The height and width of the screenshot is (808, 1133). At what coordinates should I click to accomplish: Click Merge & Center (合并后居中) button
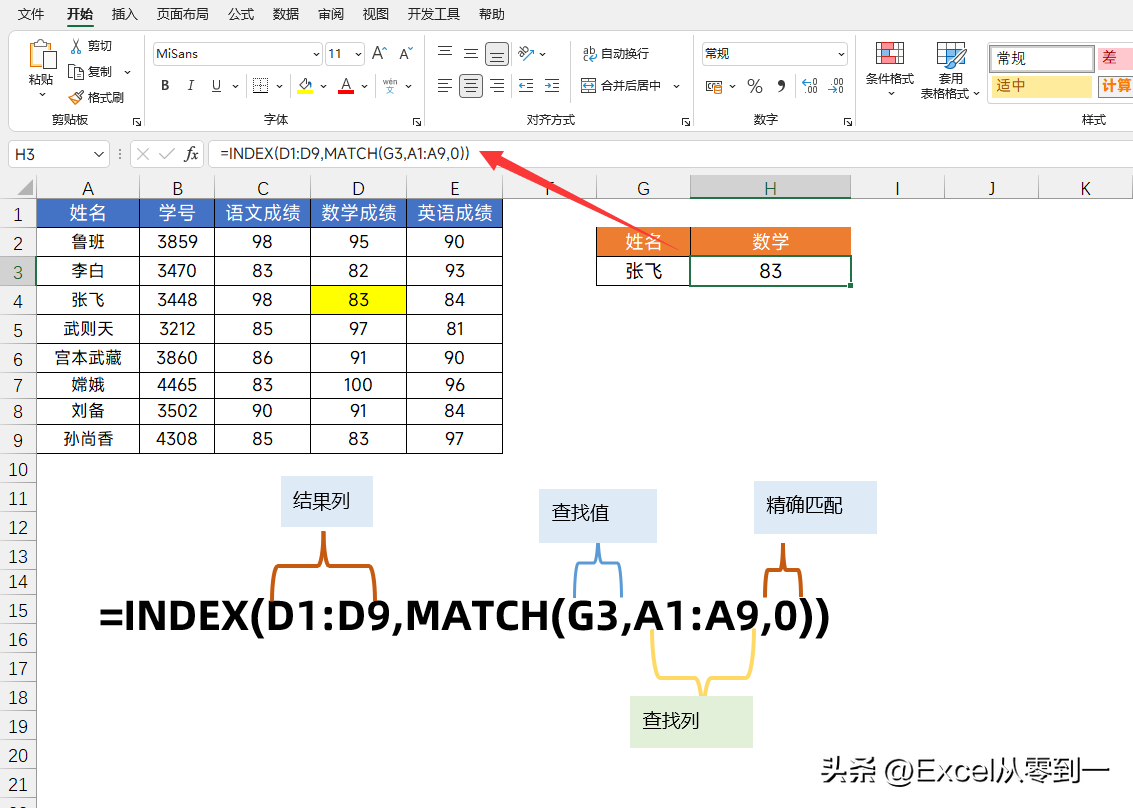click(x=621, y=86)
